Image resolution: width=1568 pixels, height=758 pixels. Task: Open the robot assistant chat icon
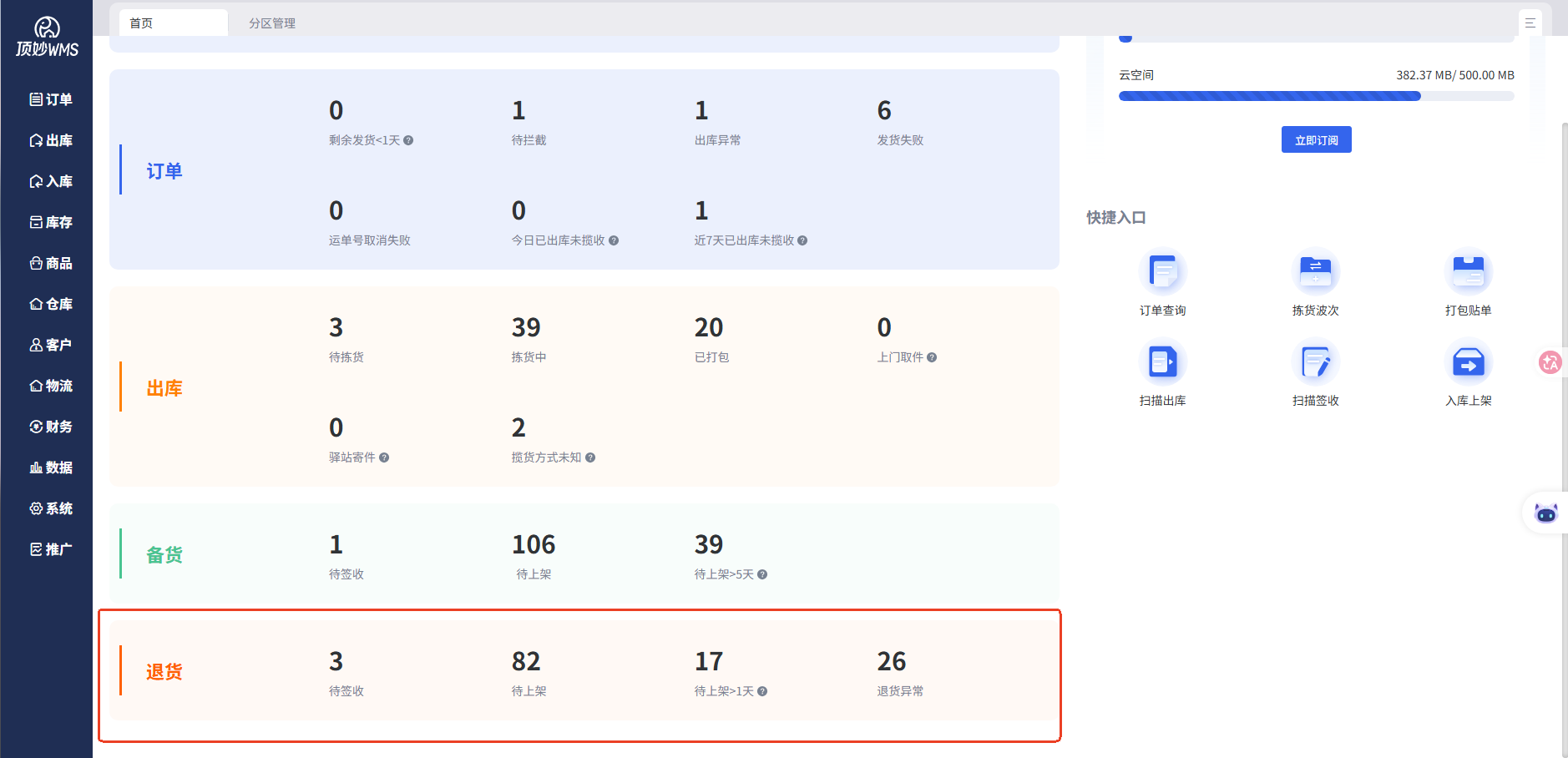[1545, 513]
